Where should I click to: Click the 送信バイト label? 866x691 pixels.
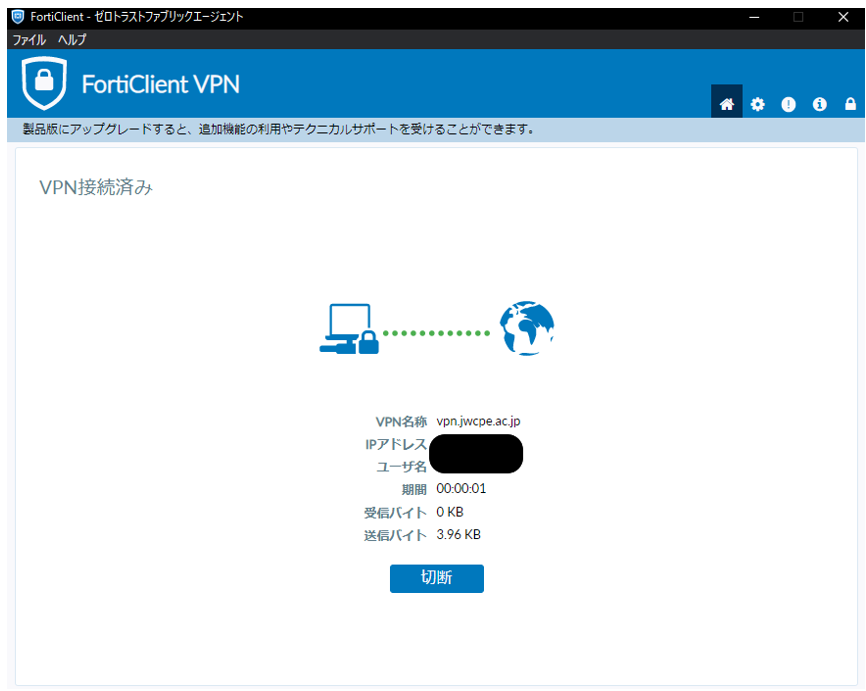(x=395, y=535)
